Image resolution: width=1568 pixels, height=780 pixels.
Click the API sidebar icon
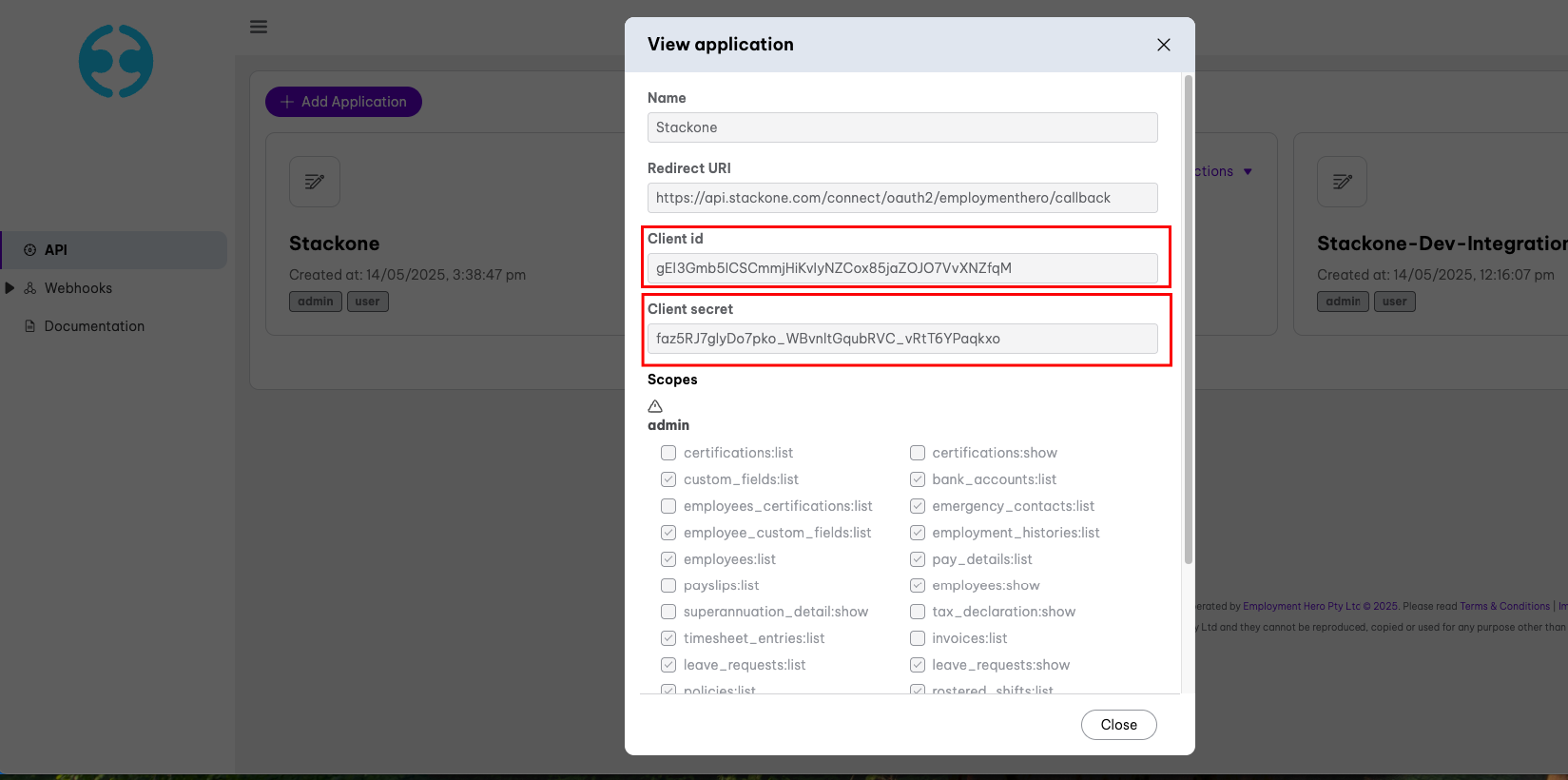tap(29, 250)
